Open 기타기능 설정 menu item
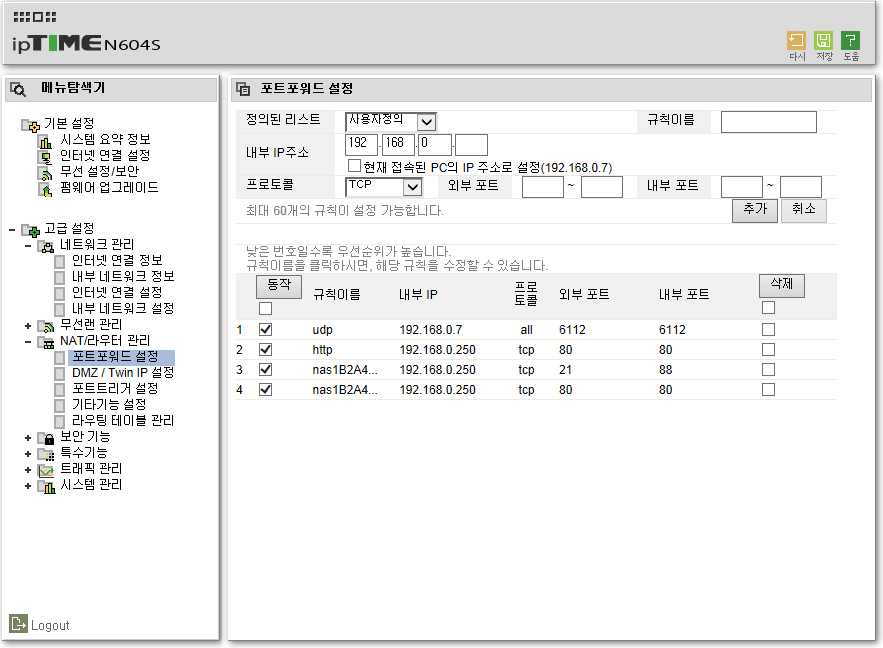This screenshot has width=883, height=648. (109, 405)
